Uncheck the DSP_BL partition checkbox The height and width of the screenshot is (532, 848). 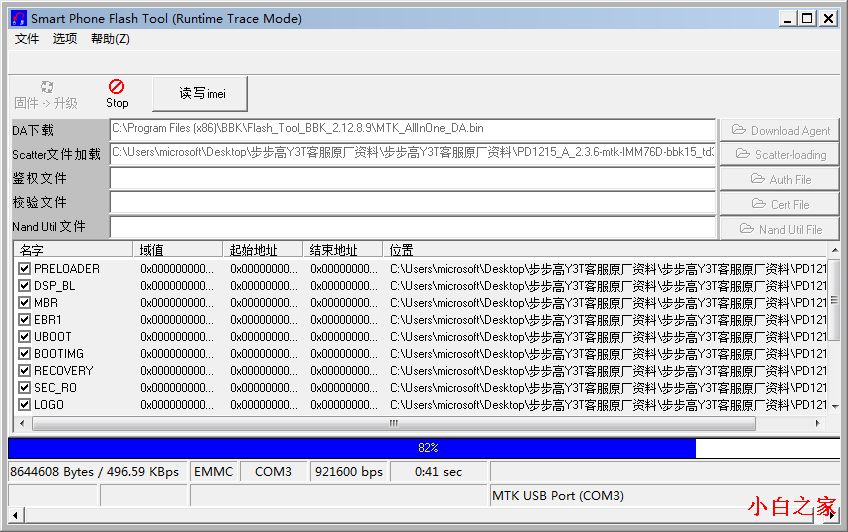24,285
